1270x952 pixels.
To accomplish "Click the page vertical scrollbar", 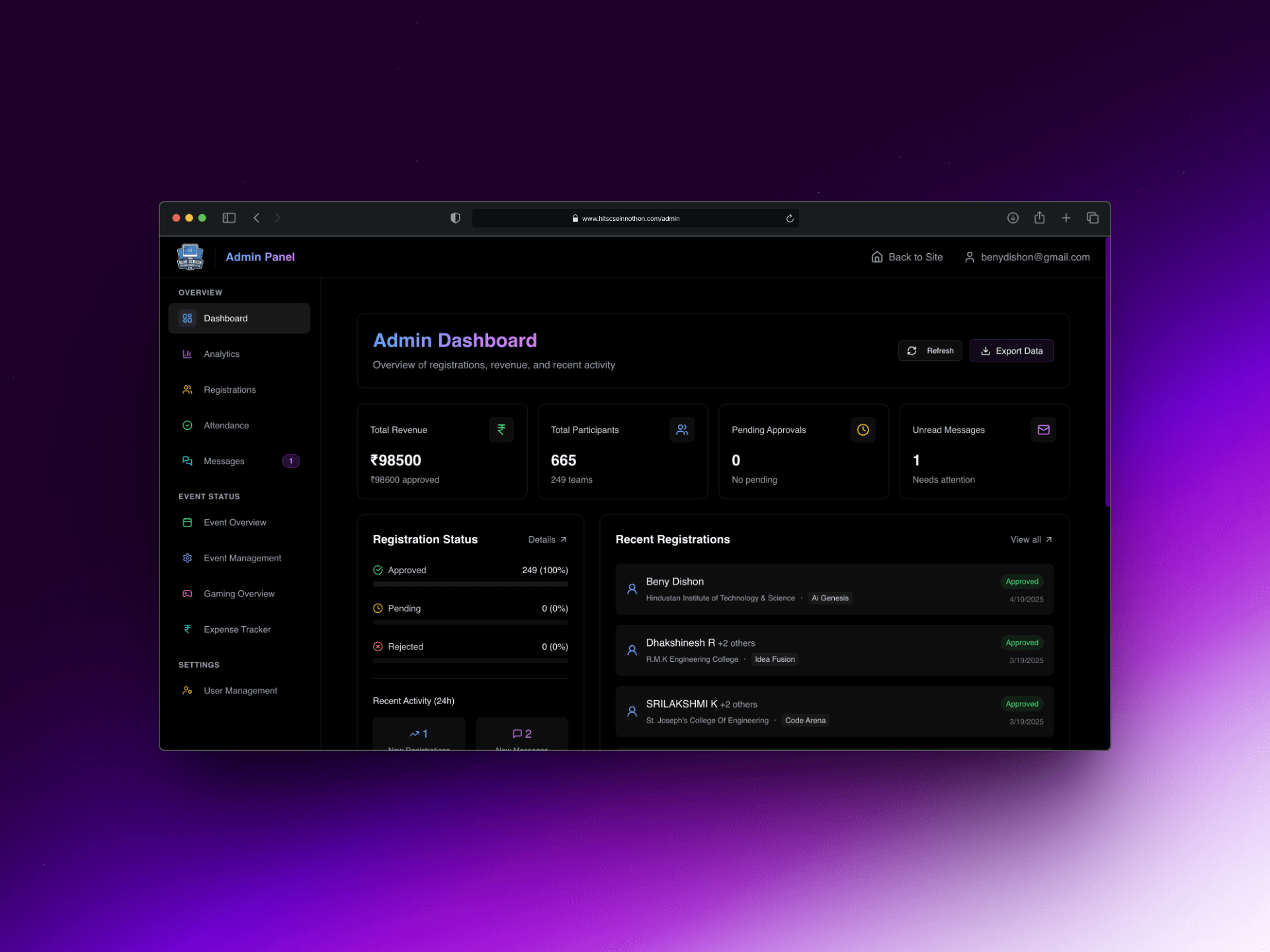I will tap(1107, 374).
